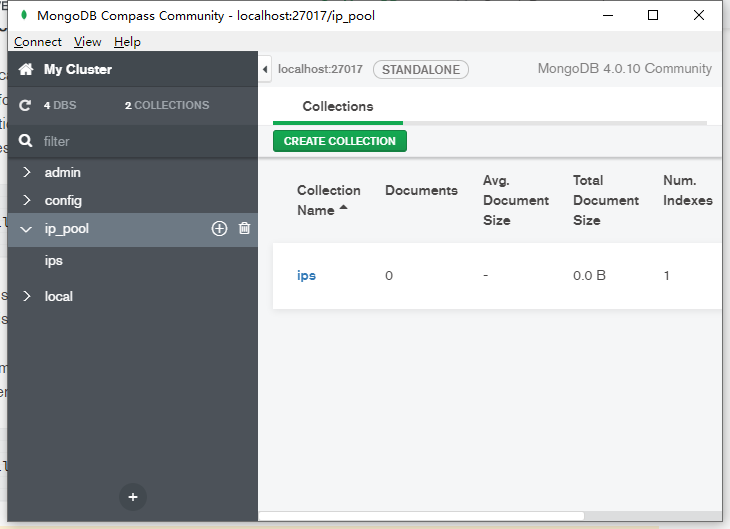Expand the config database chevron
Screen dimensions: 730x529
(27, 200)
